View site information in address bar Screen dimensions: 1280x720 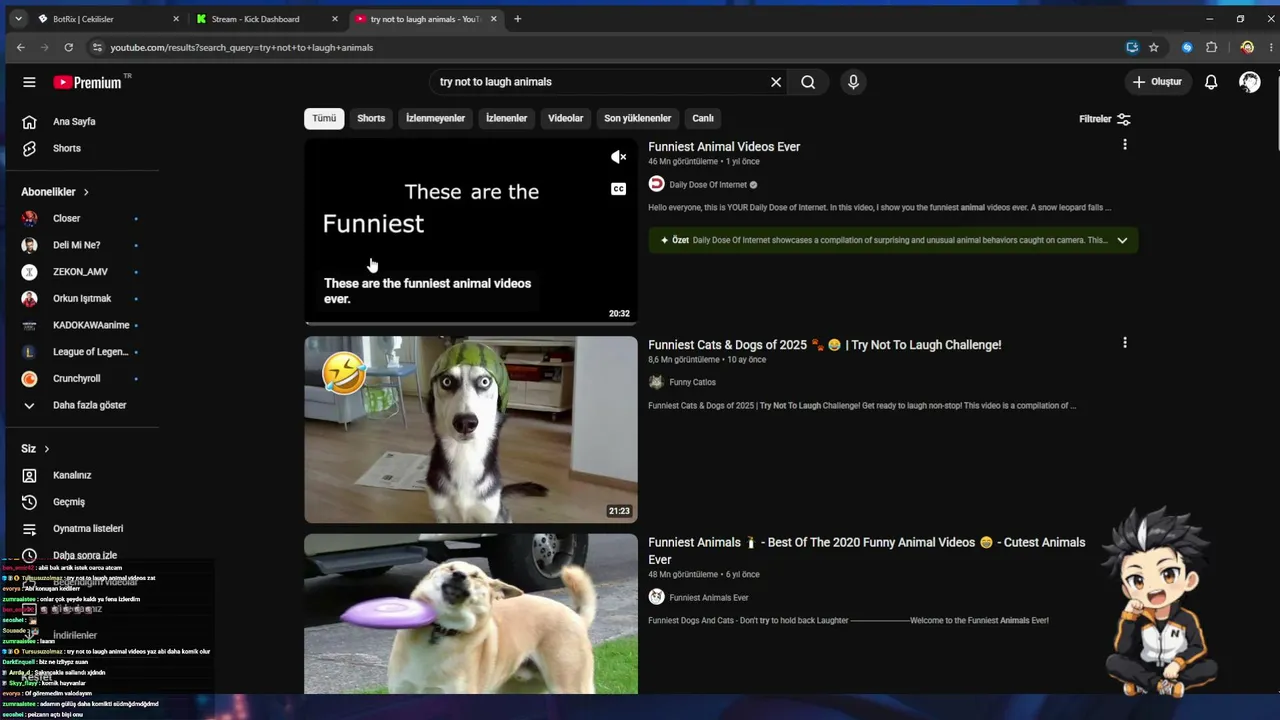tap(97, 47)
